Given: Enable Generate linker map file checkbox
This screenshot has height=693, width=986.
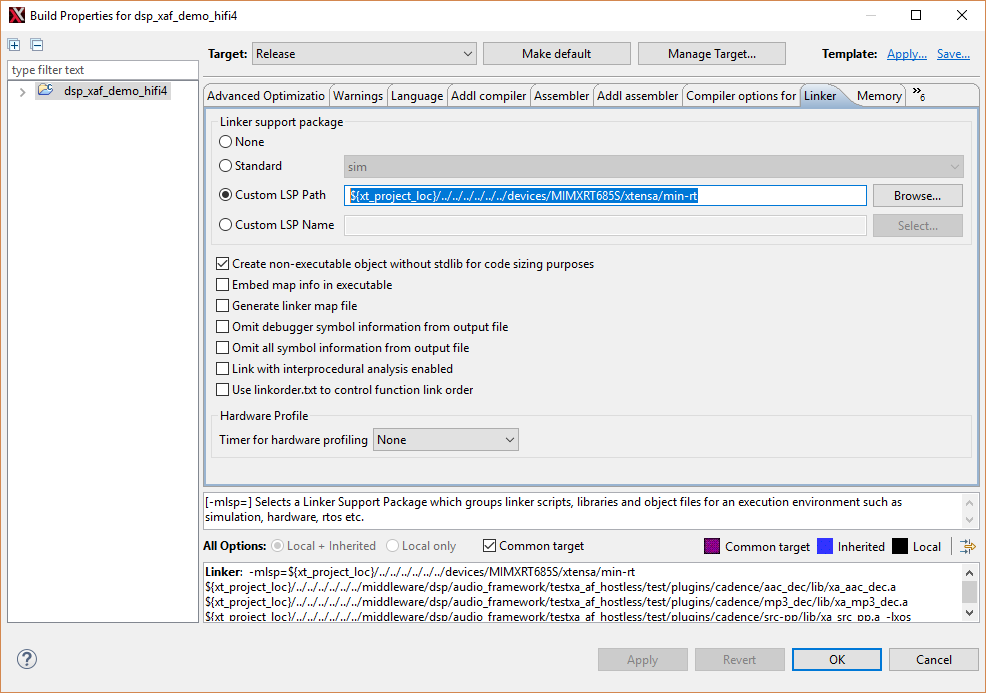Looking at the screenshot, I should (x=223, y=306).
